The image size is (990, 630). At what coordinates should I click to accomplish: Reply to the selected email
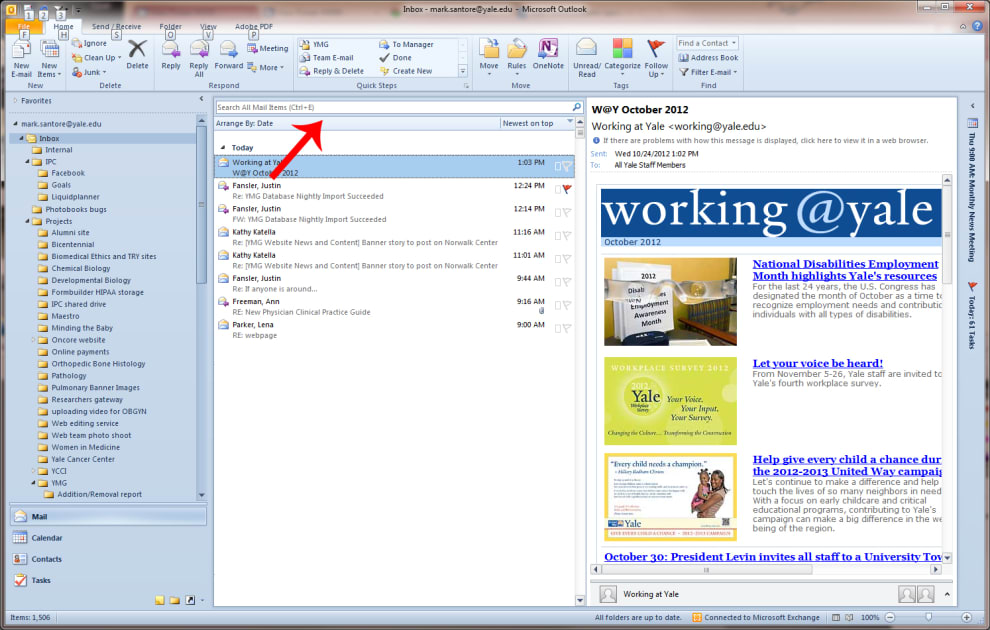click(x=170, y=55)
